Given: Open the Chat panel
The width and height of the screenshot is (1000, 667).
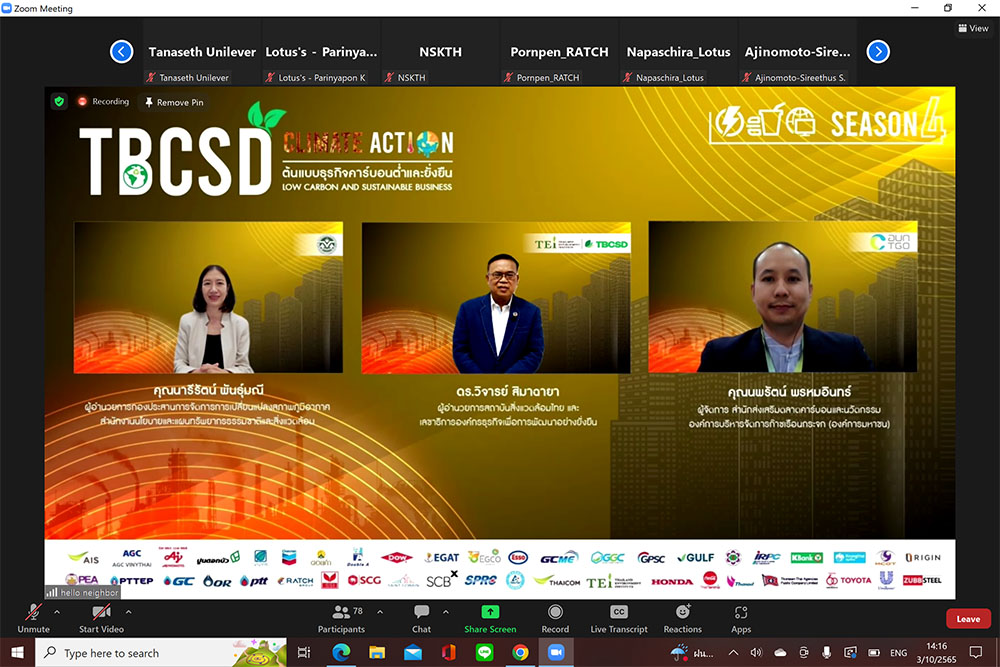Looking at the screenshot, I should coord(422,619).
